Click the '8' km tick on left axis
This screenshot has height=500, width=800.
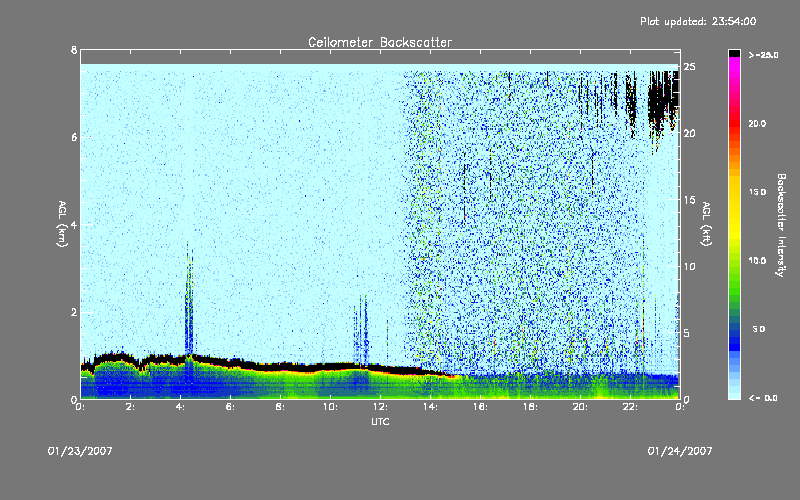pos(74,50)
